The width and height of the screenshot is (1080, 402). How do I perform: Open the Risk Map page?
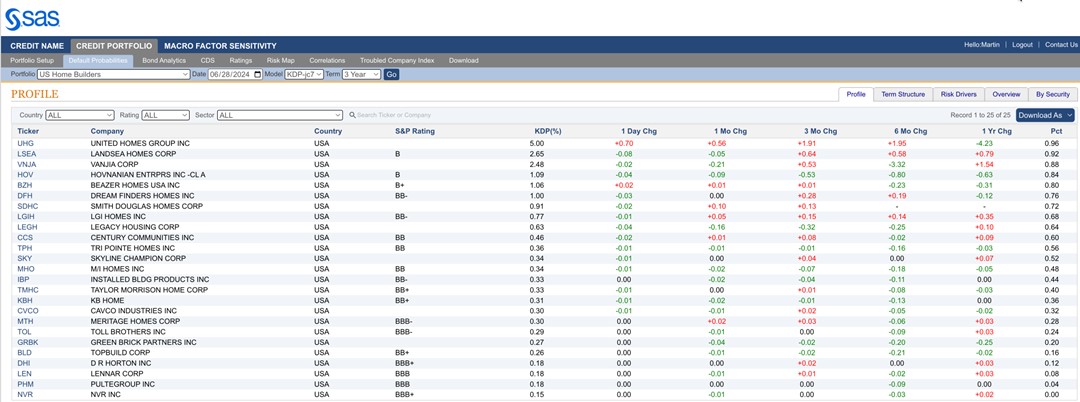pos(280,61)
